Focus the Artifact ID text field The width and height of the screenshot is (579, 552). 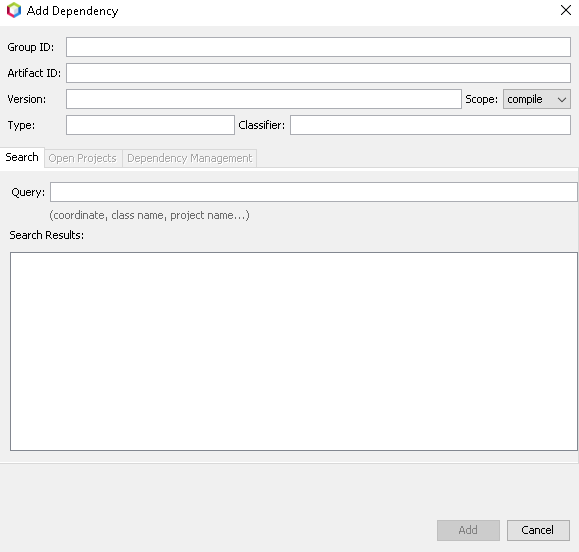(318, 73)
